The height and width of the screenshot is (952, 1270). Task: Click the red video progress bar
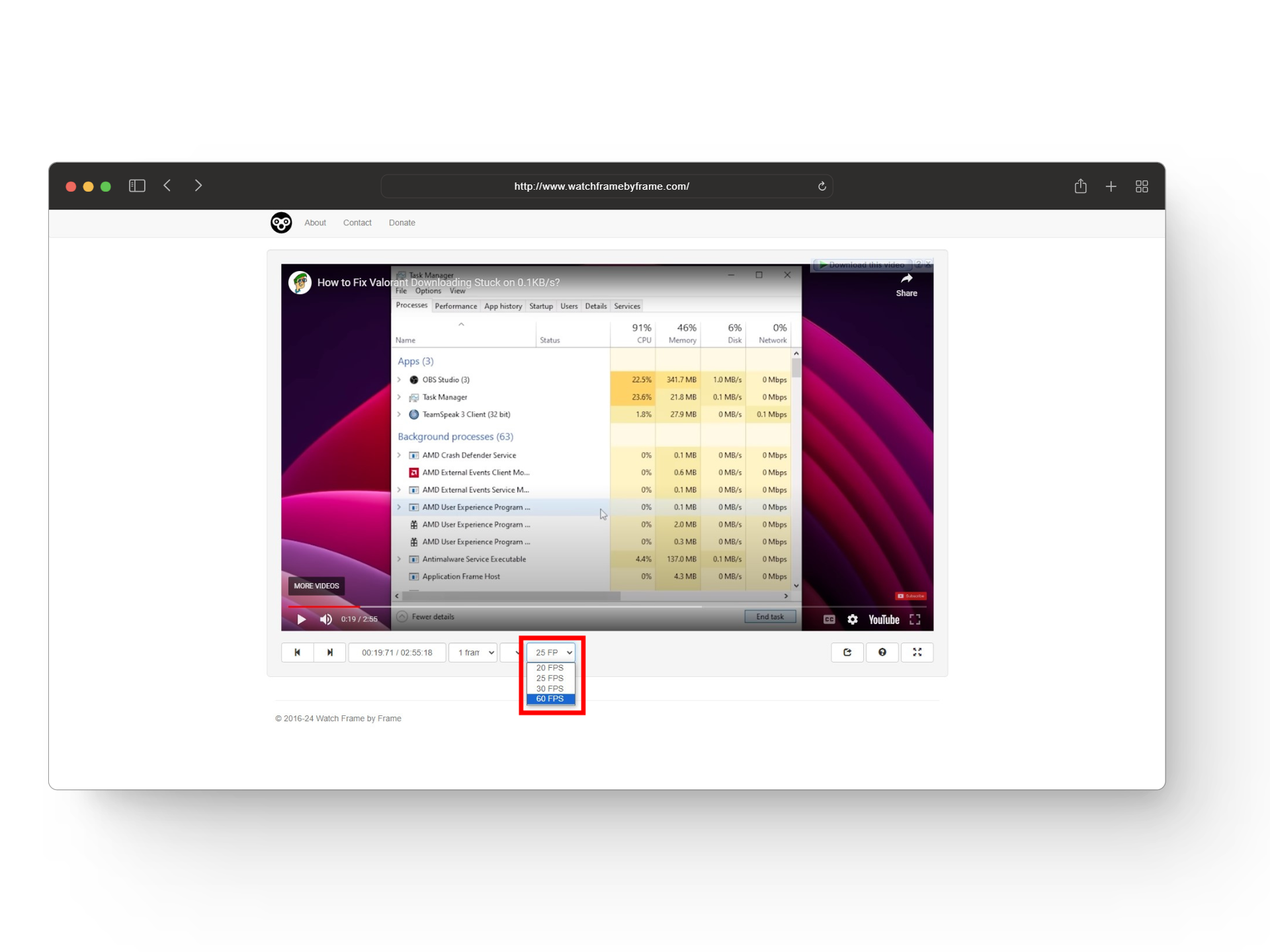tap(324, 606)
